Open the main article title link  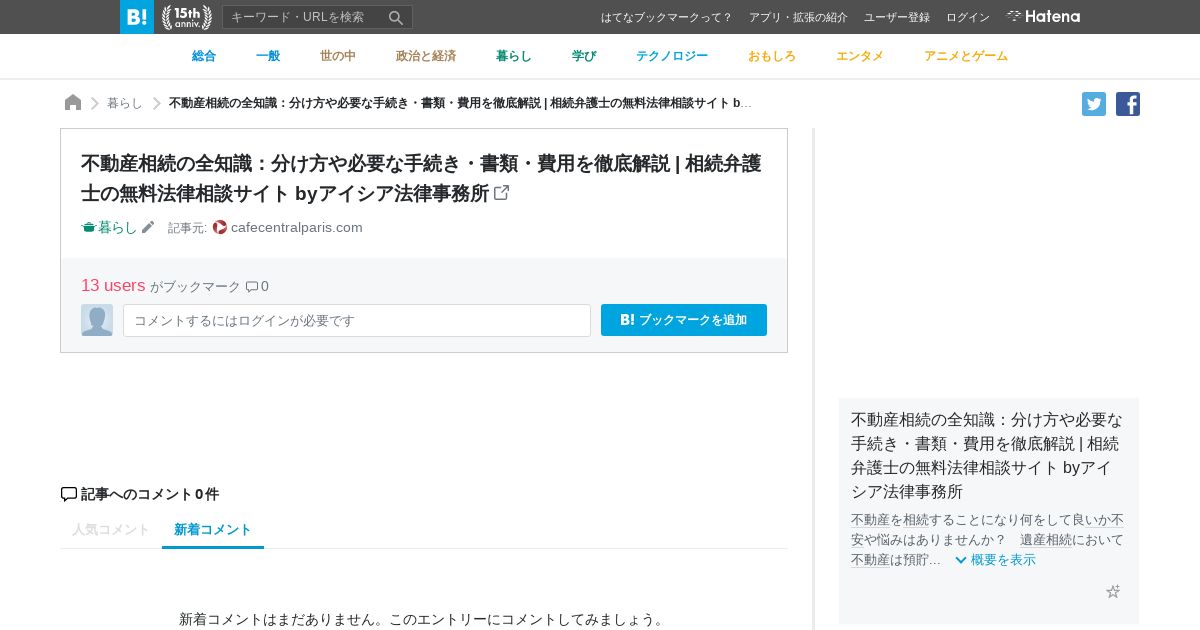(421, 178)
